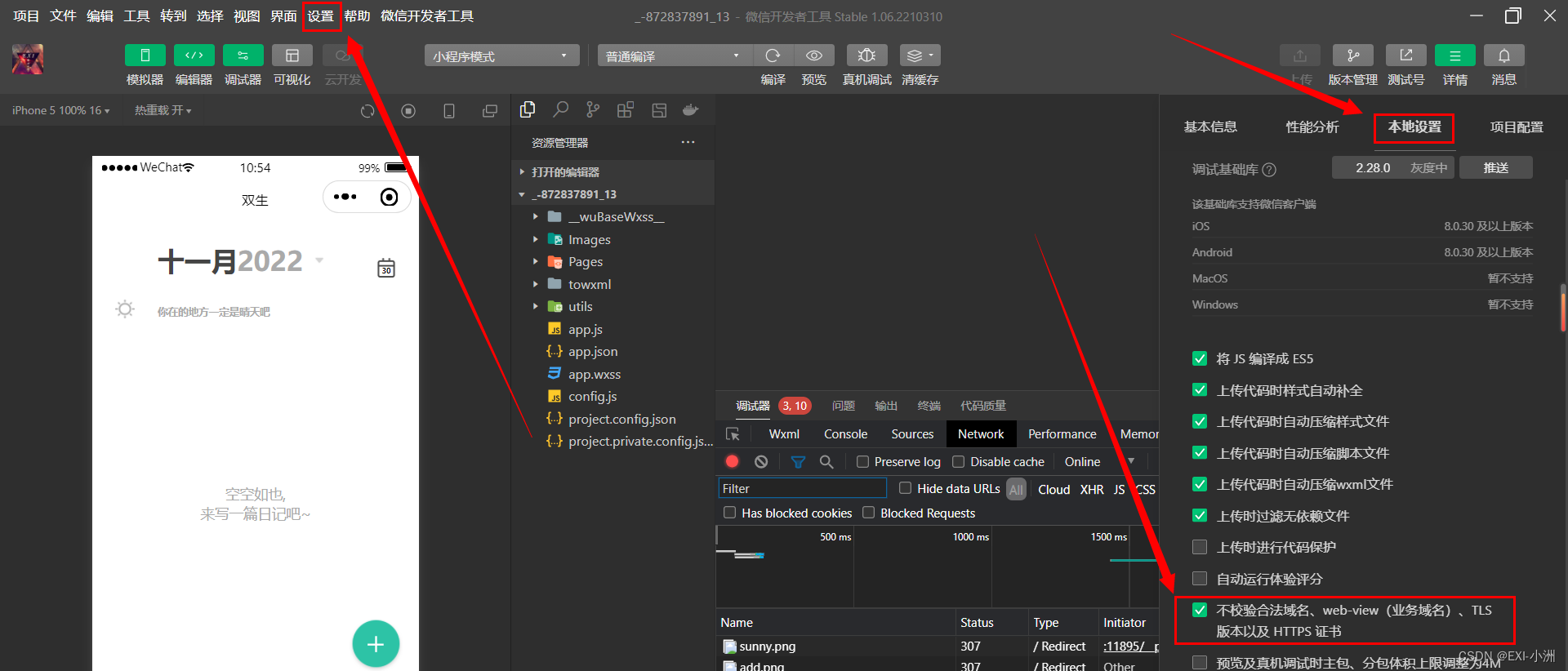
Task: Click the user avatar thumbnail
Action: tap(28, 60)
